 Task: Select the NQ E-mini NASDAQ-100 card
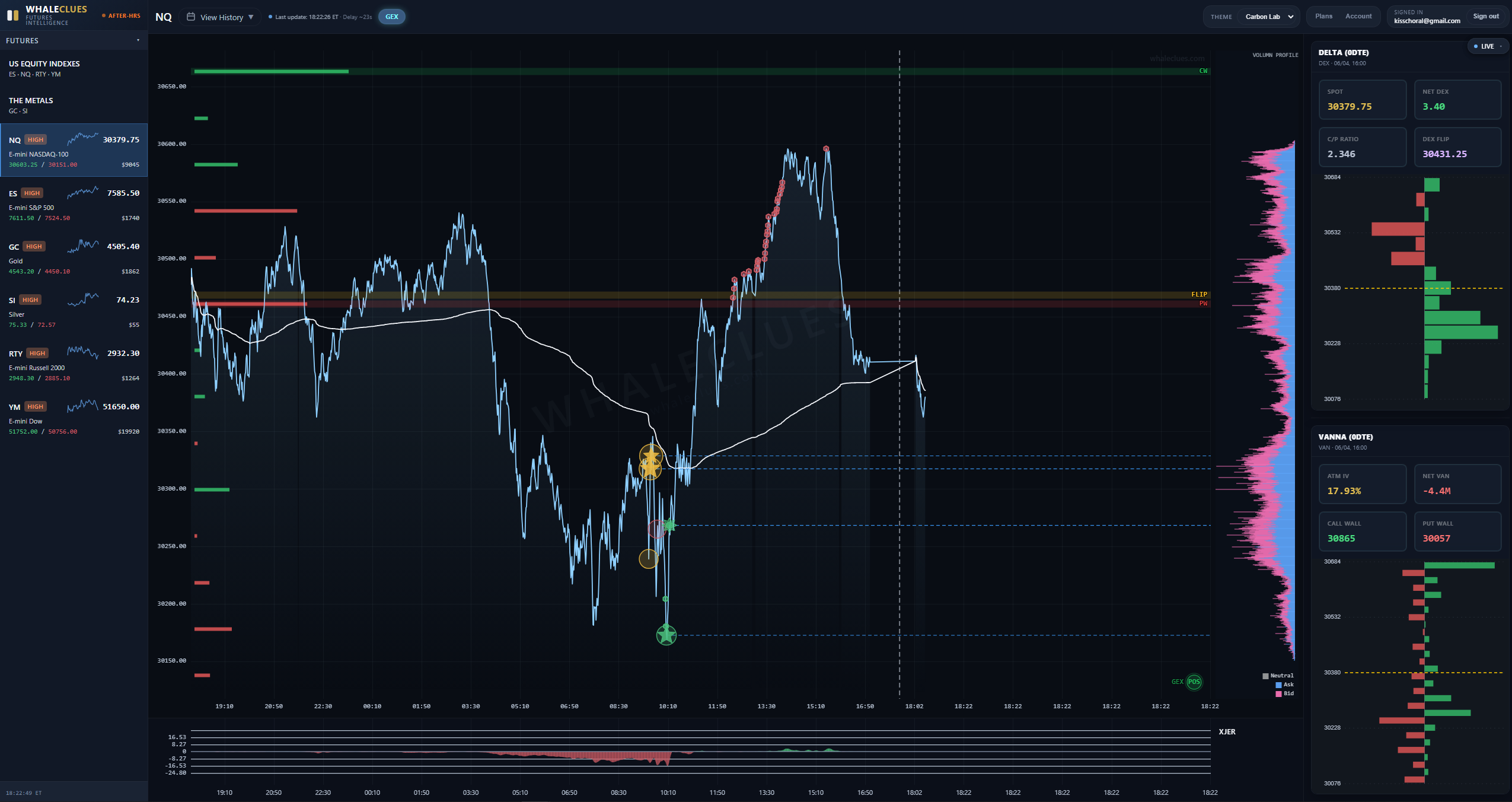click(74, 150)
